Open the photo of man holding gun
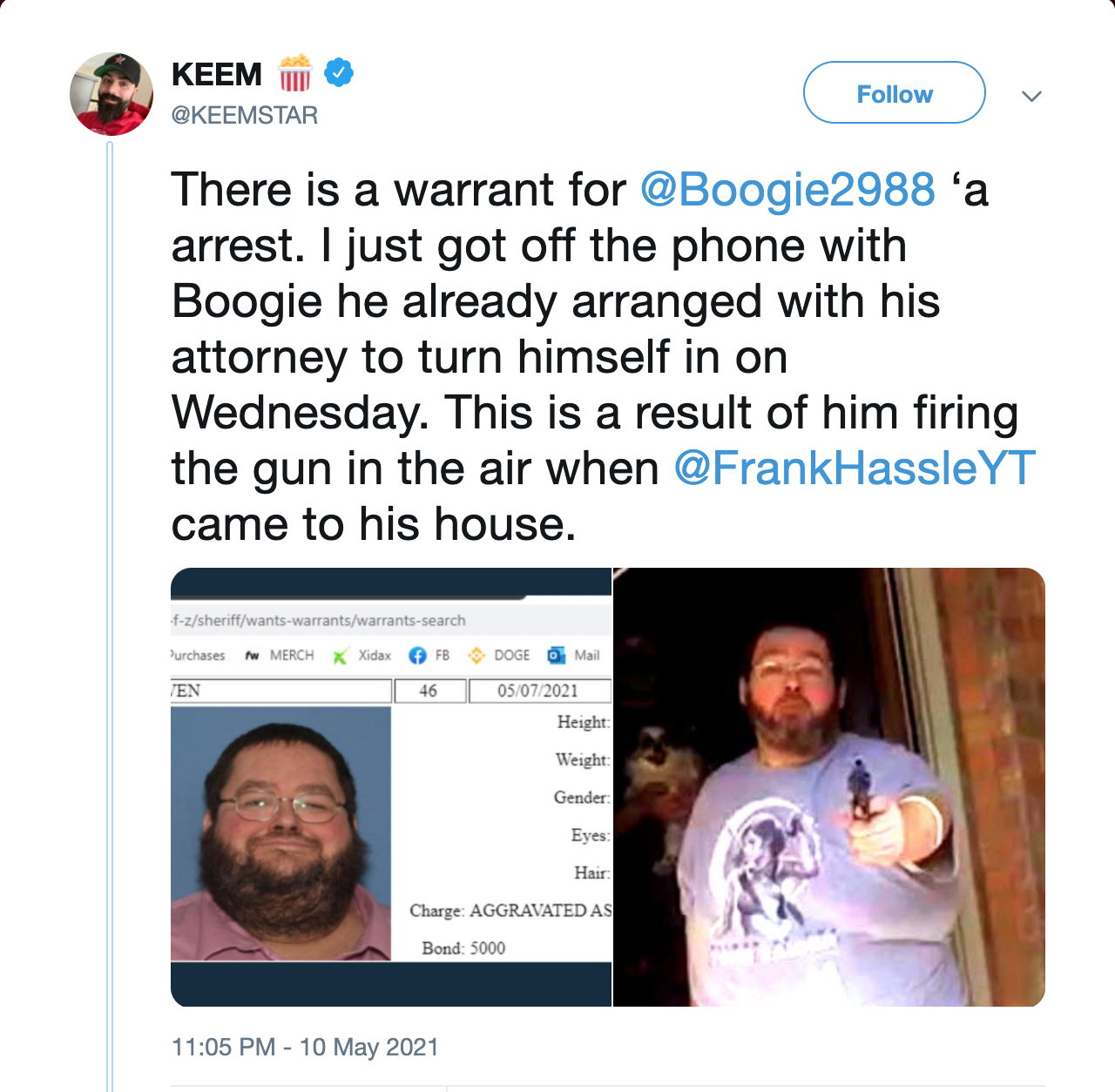The width and height of the screenshot is (1115, 1092). click(x=829, y=787)
